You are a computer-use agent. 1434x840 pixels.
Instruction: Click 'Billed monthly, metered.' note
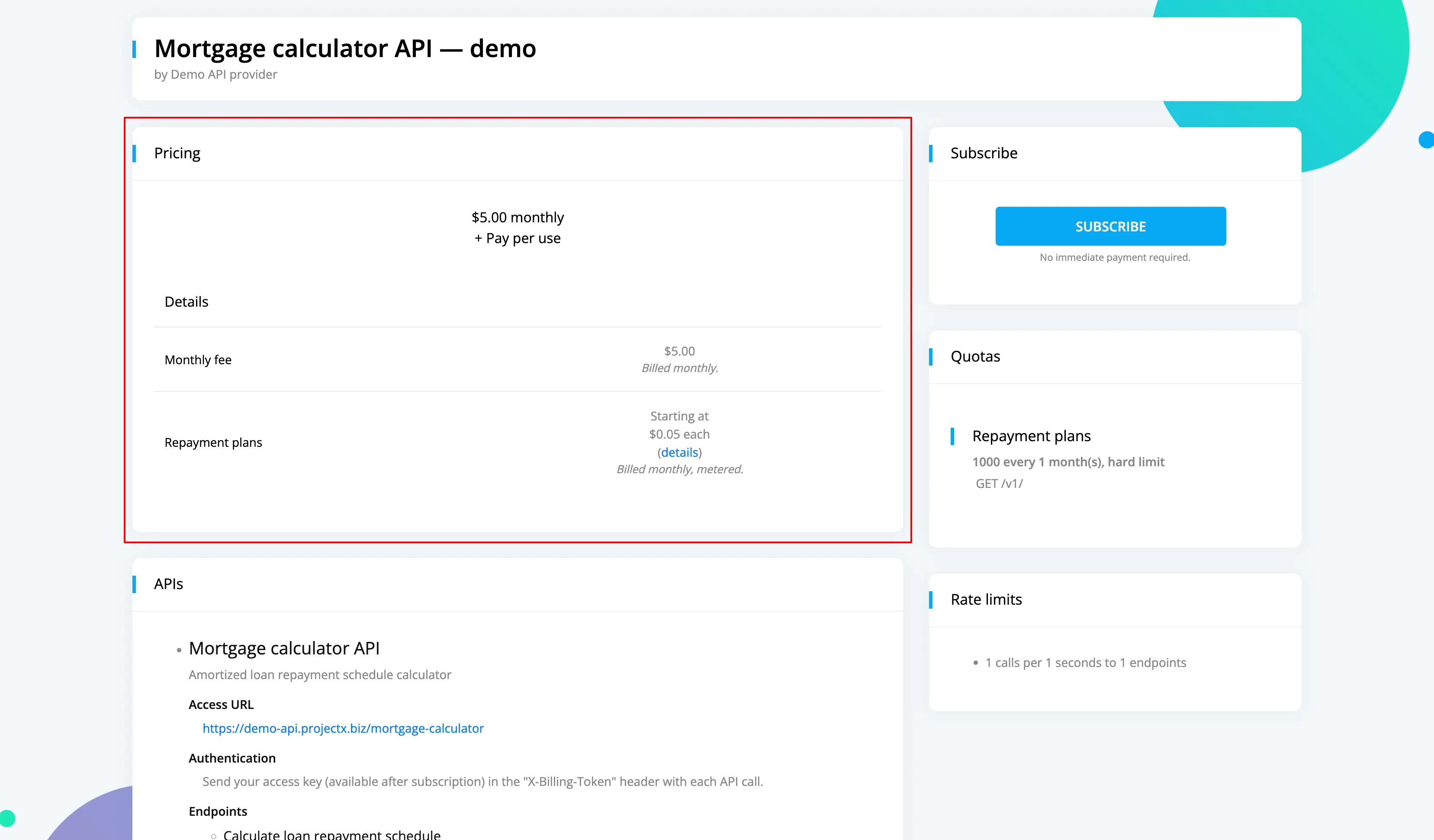[679, 469]
